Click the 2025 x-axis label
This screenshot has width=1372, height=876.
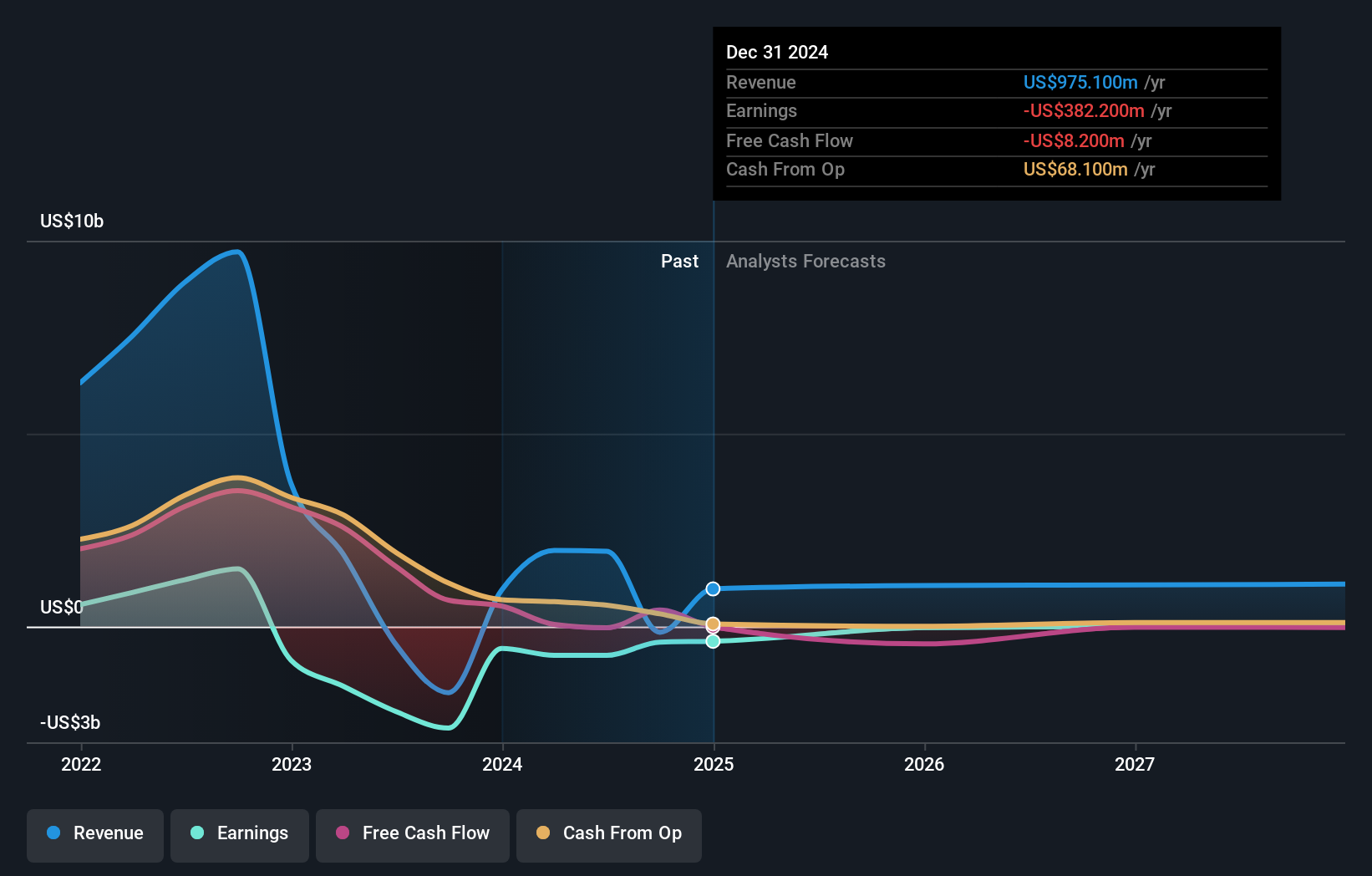[714, 764]
